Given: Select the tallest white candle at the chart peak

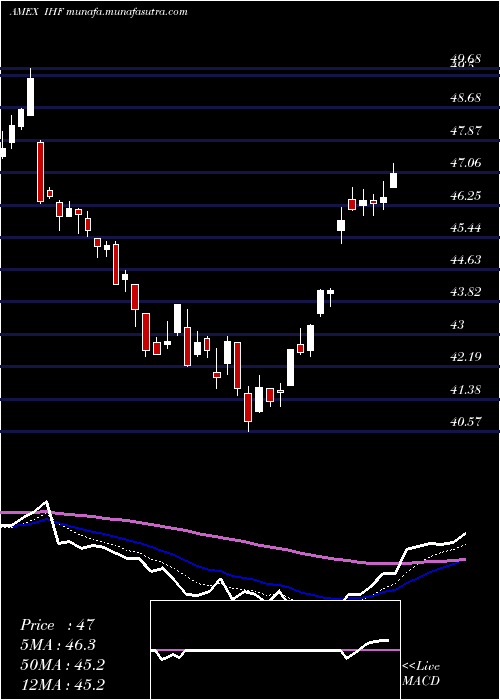Looking at the screenshot, I should [30, 96].
